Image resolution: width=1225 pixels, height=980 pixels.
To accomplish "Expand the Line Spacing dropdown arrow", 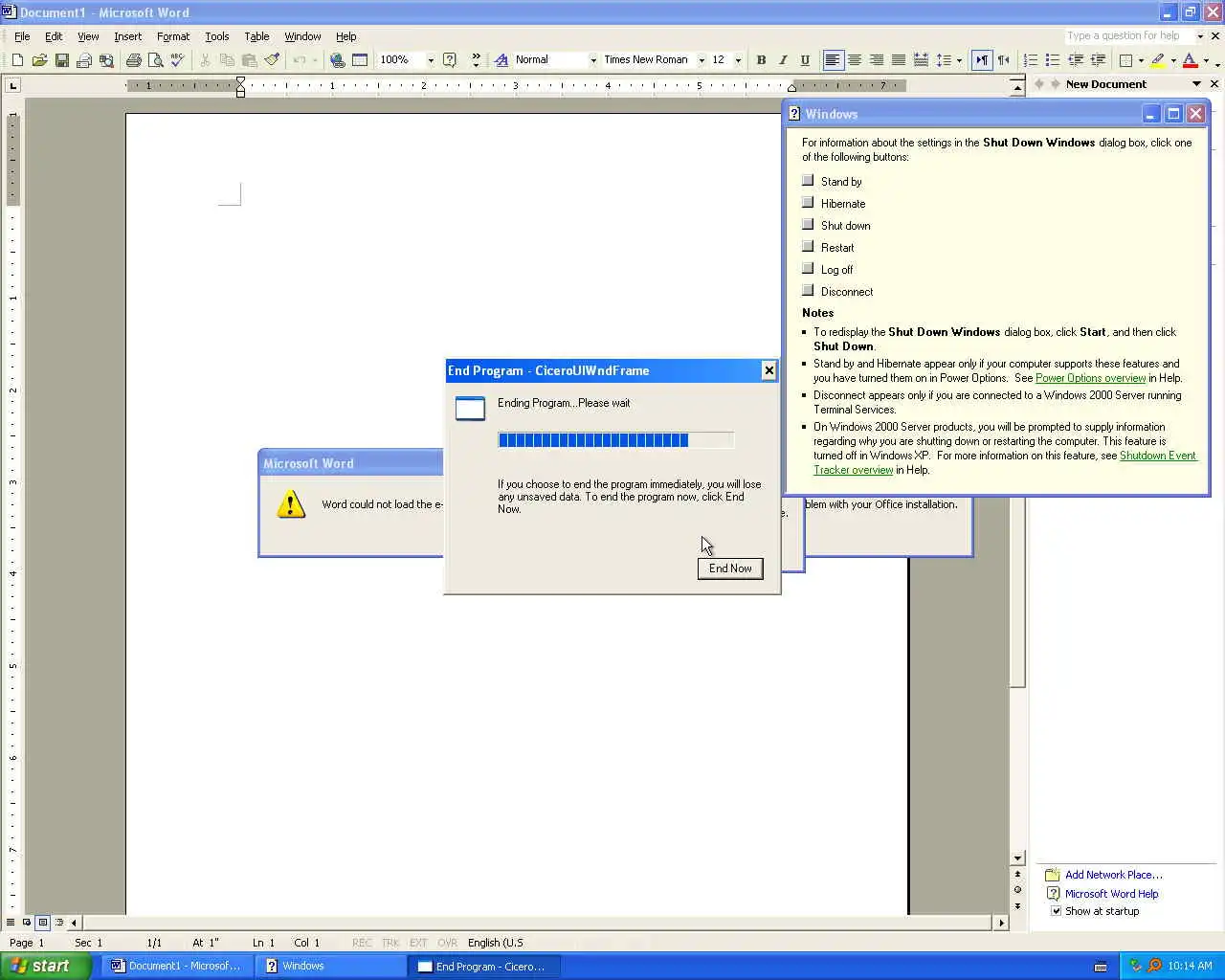I will pos(959,60).
